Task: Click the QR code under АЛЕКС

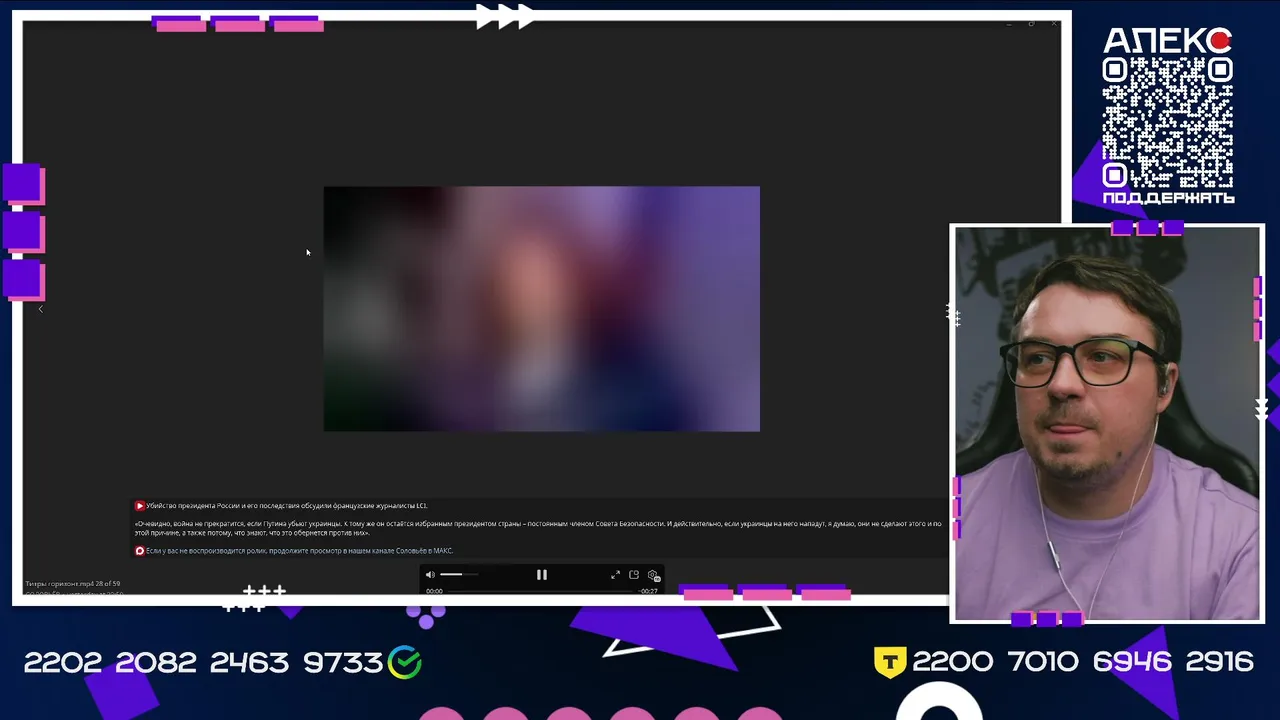Action: coord(1167,122)
